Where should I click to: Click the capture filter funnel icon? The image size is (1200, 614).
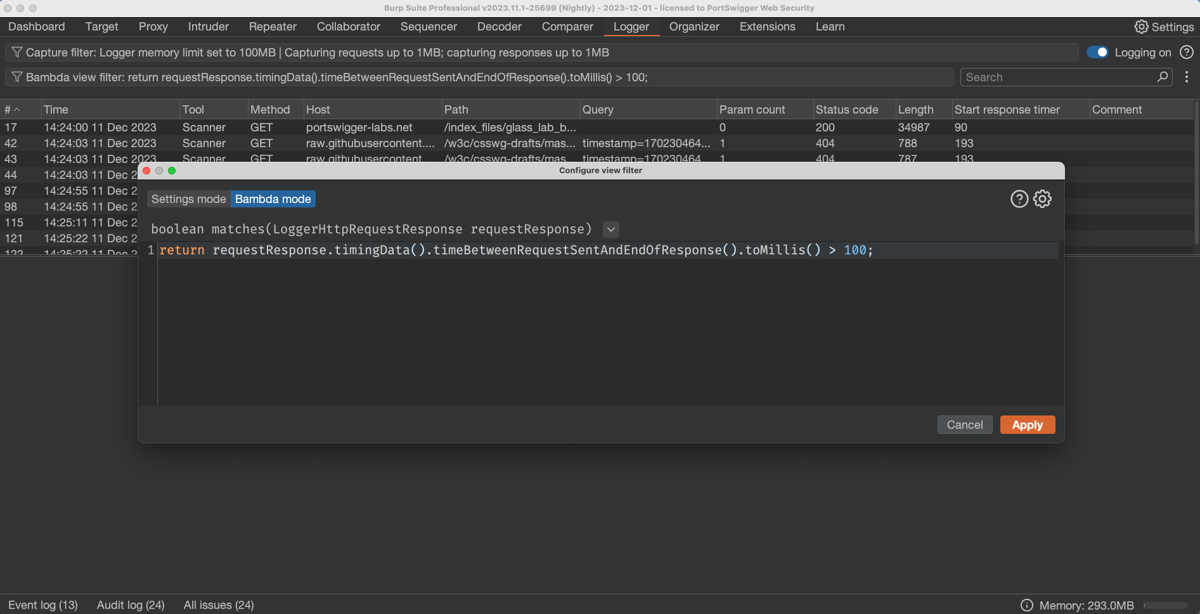pyautogui.click(x=16, y=52)
